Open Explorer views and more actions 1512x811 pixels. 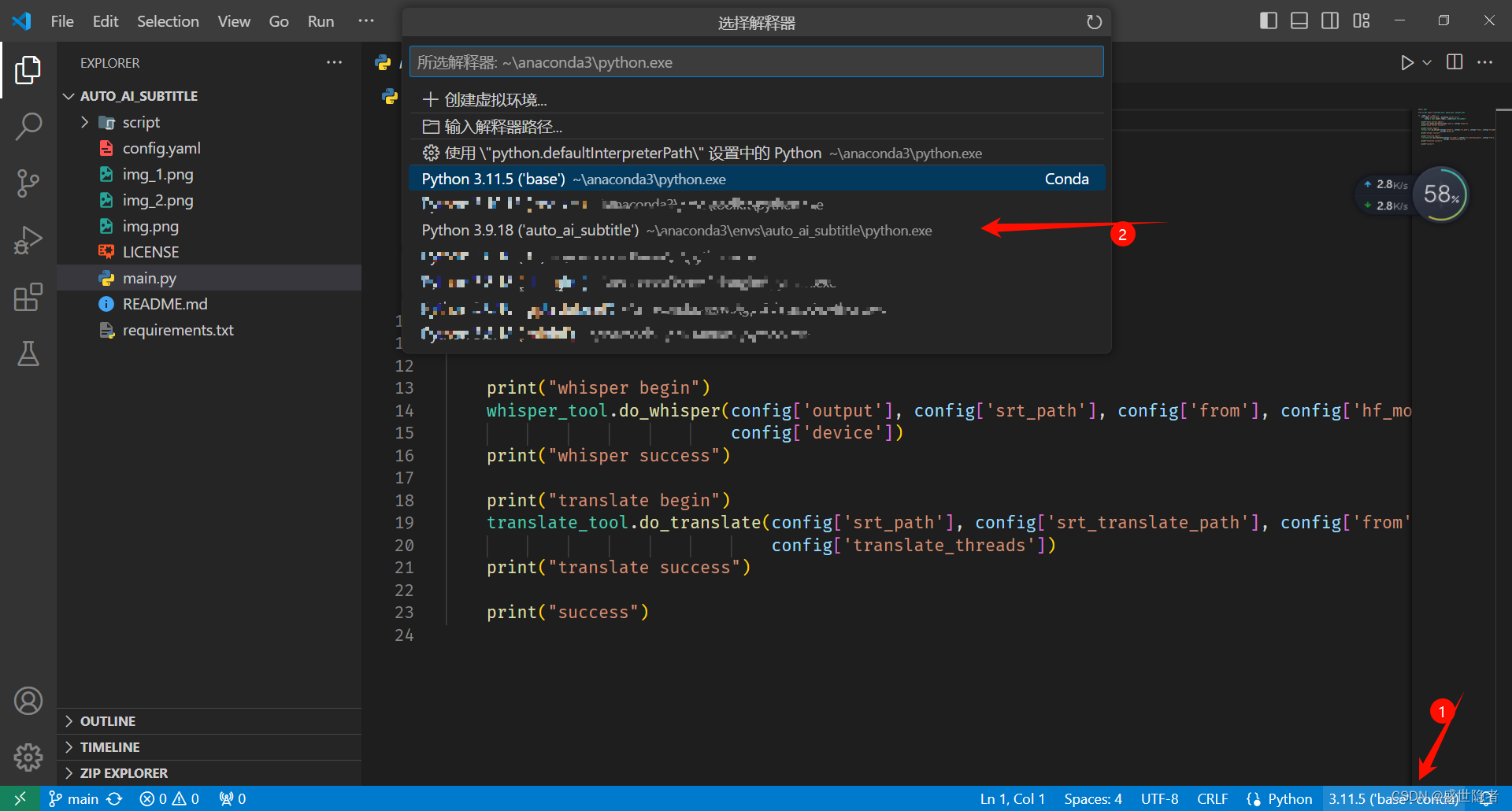tap(335, 62)
